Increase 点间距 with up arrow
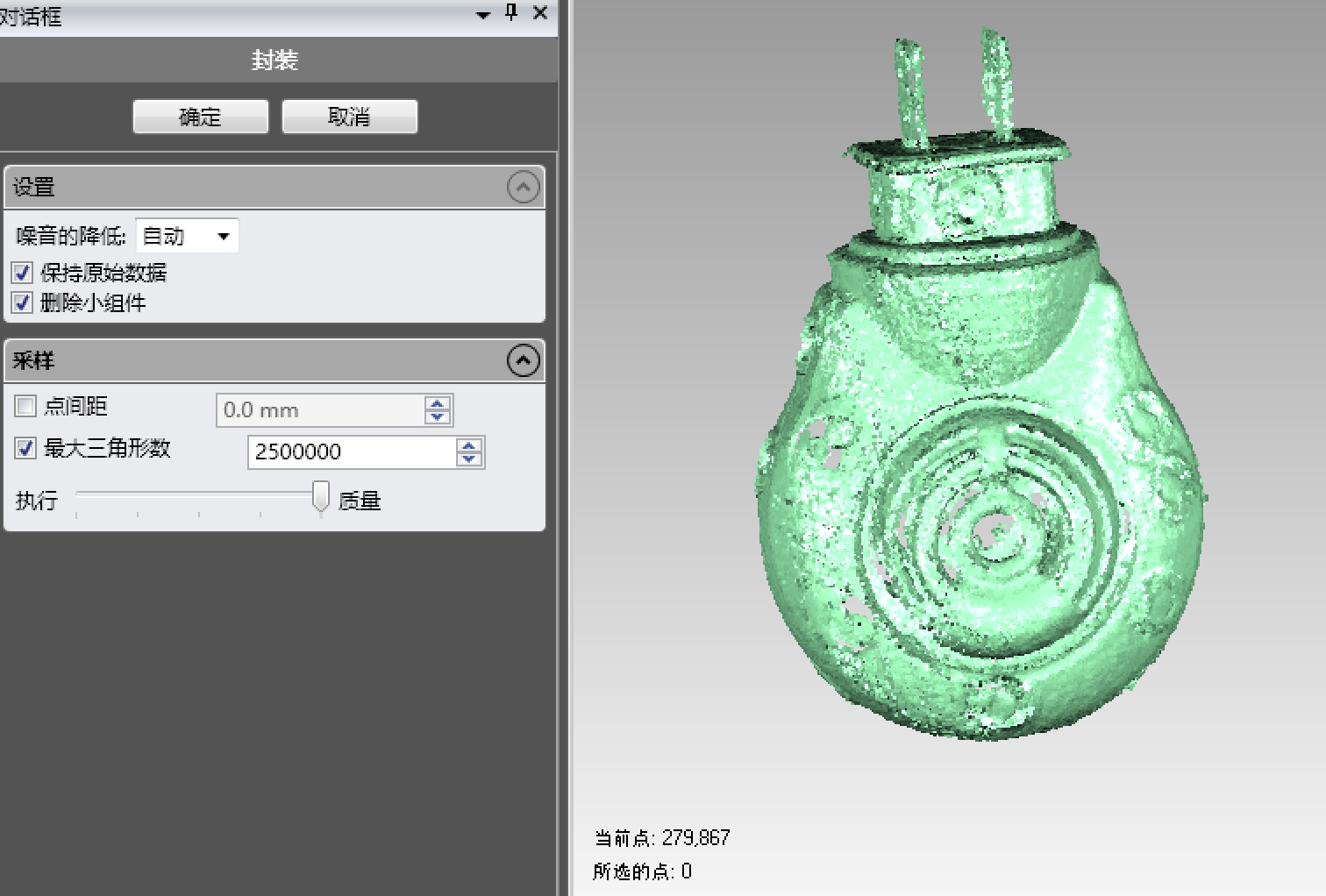Screen dimensions: 1326x896 [437, 403]
